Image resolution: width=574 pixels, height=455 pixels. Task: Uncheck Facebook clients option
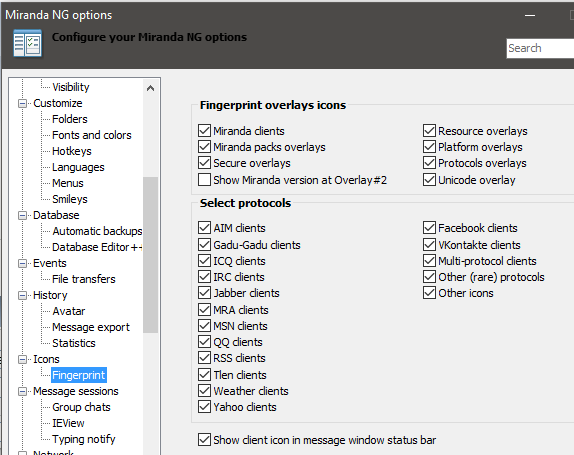[429, 228]
